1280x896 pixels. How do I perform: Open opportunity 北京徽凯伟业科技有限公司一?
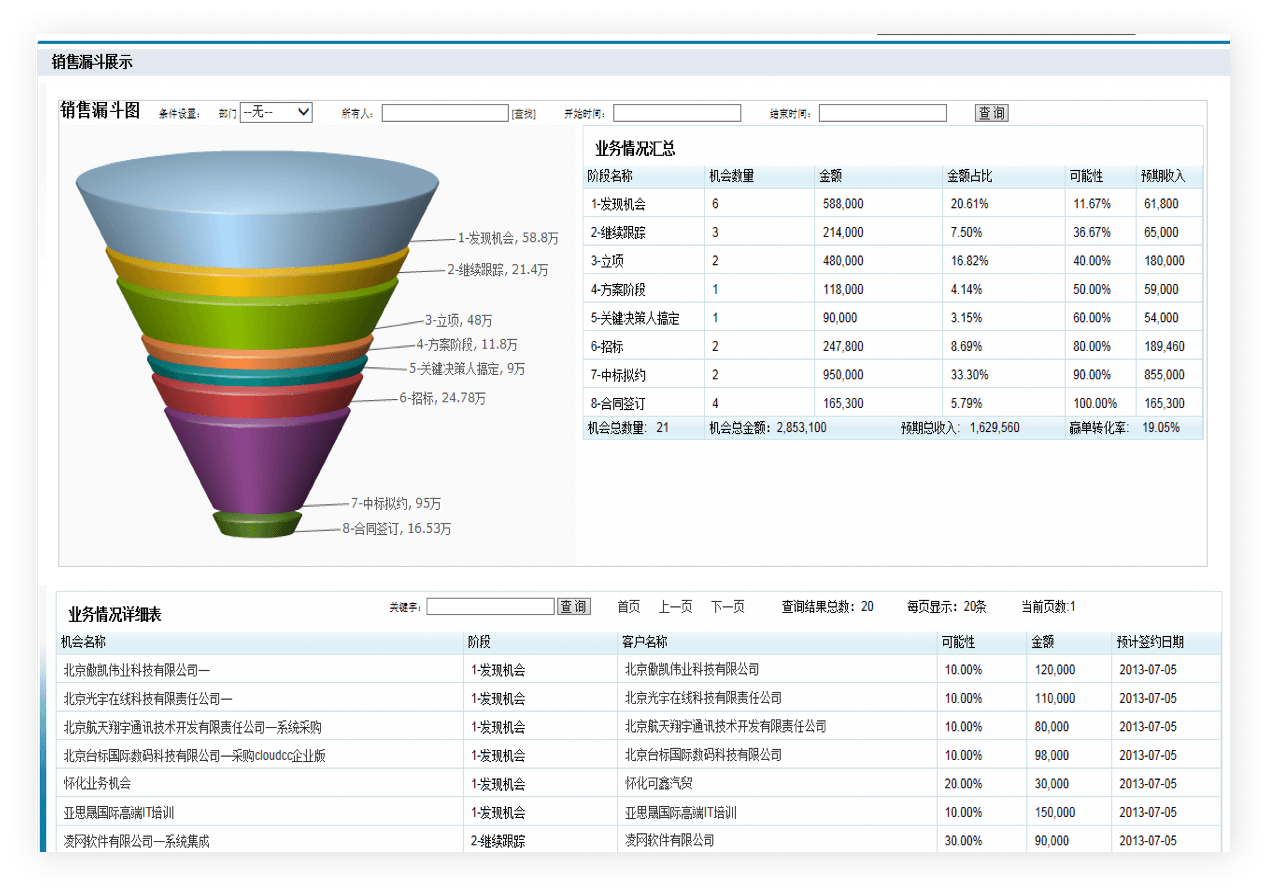(x=136, y=670)
